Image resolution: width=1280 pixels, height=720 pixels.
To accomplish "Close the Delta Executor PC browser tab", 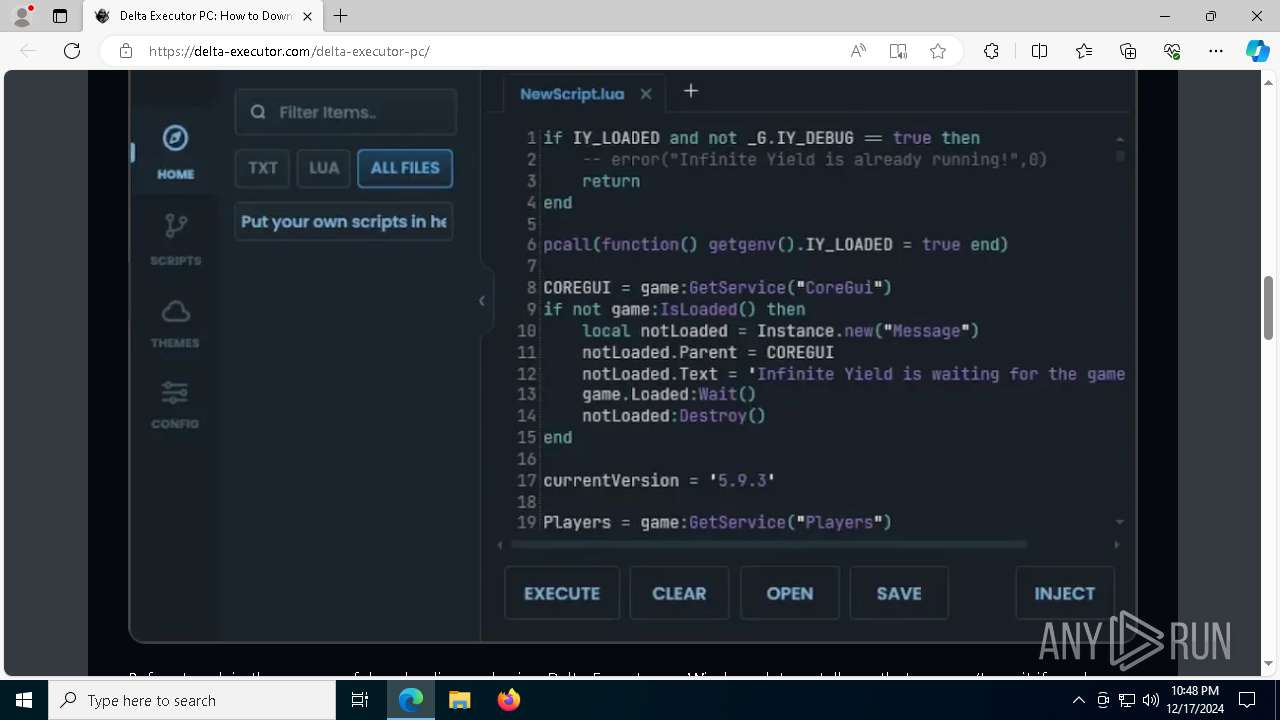I will [307, 16].
